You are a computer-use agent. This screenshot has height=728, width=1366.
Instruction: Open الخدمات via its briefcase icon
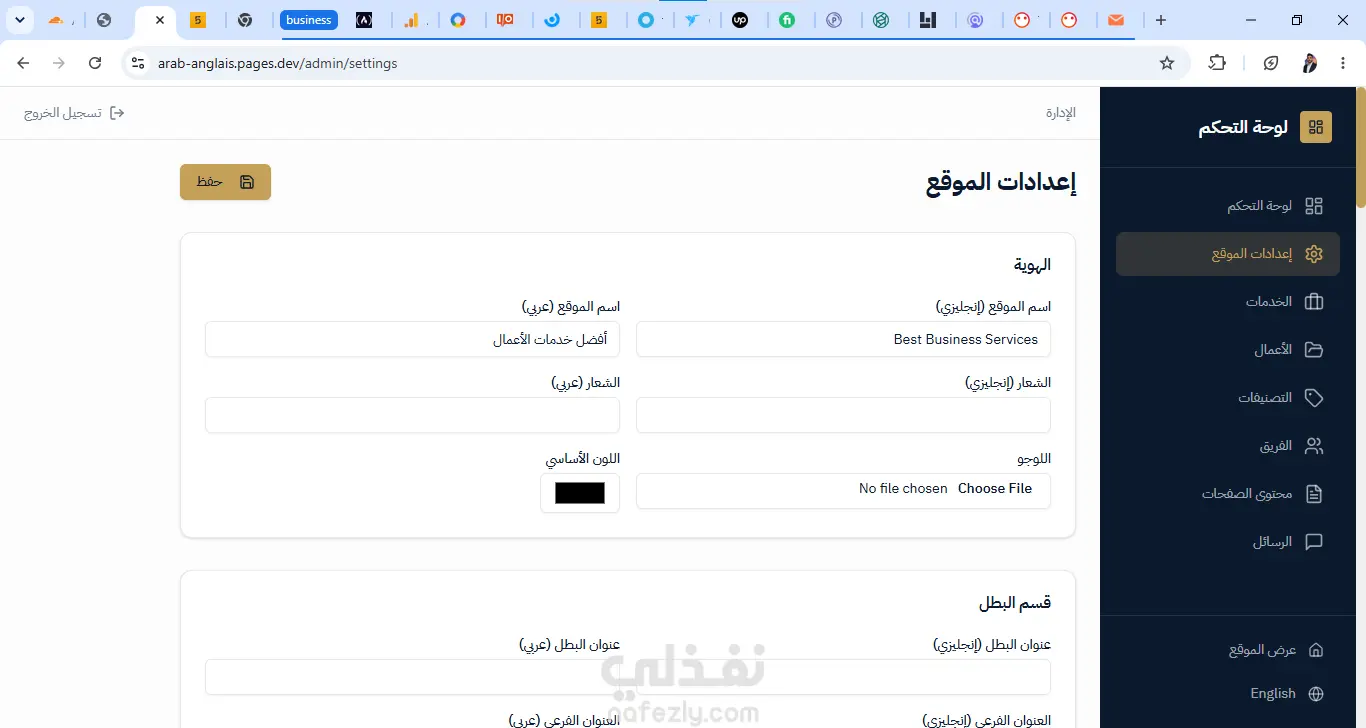(x=1314, y=302)
